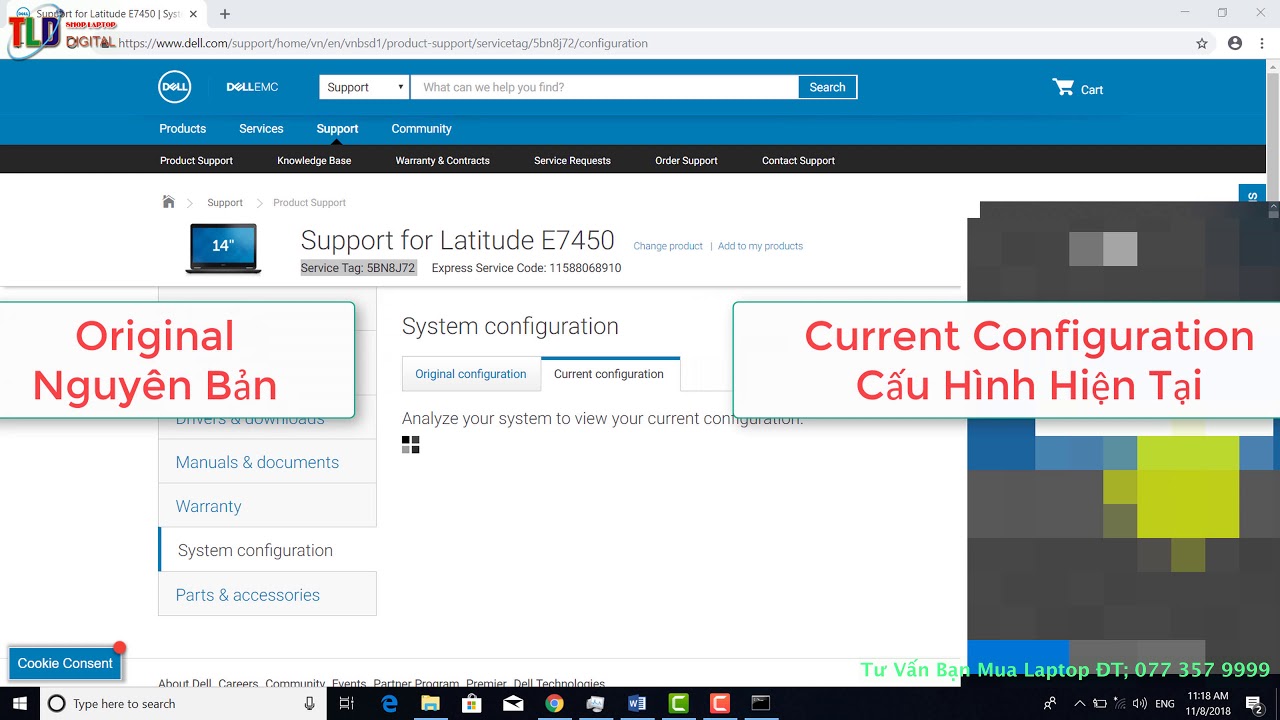Open a new browser tab with plus
The width and height of the screenshot is (1280, 720).
[x=225, y=14]
